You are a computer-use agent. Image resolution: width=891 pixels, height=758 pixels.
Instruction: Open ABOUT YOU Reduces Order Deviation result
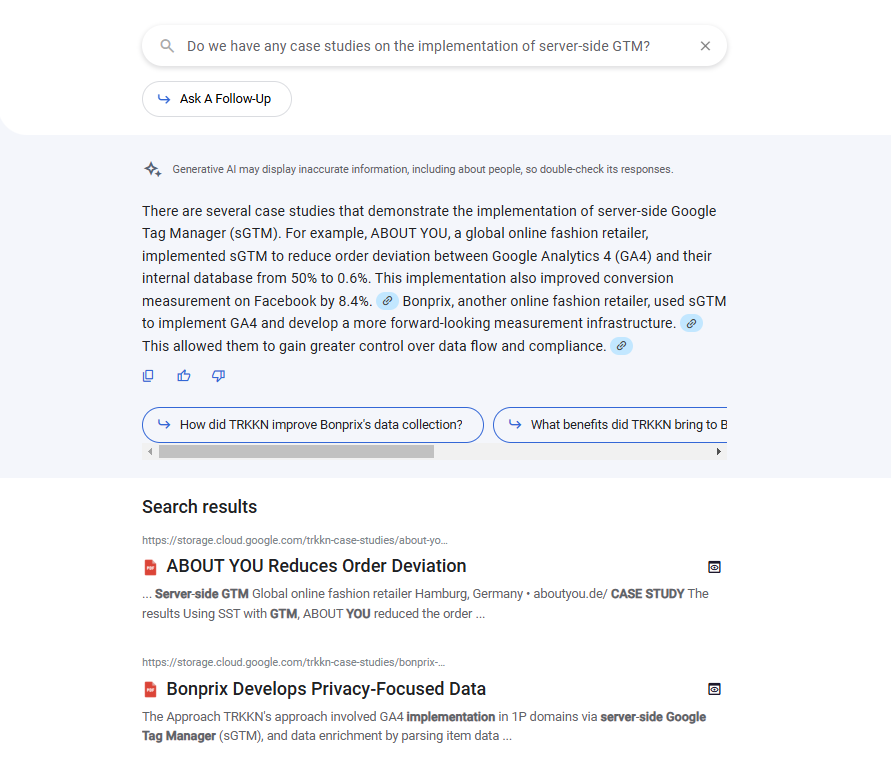[x=315, y=566]
